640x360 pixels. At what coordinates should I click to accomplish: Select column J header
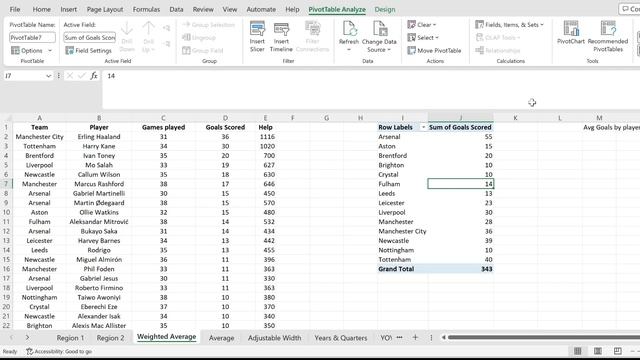pyautogui.click(x=460, y=118)
